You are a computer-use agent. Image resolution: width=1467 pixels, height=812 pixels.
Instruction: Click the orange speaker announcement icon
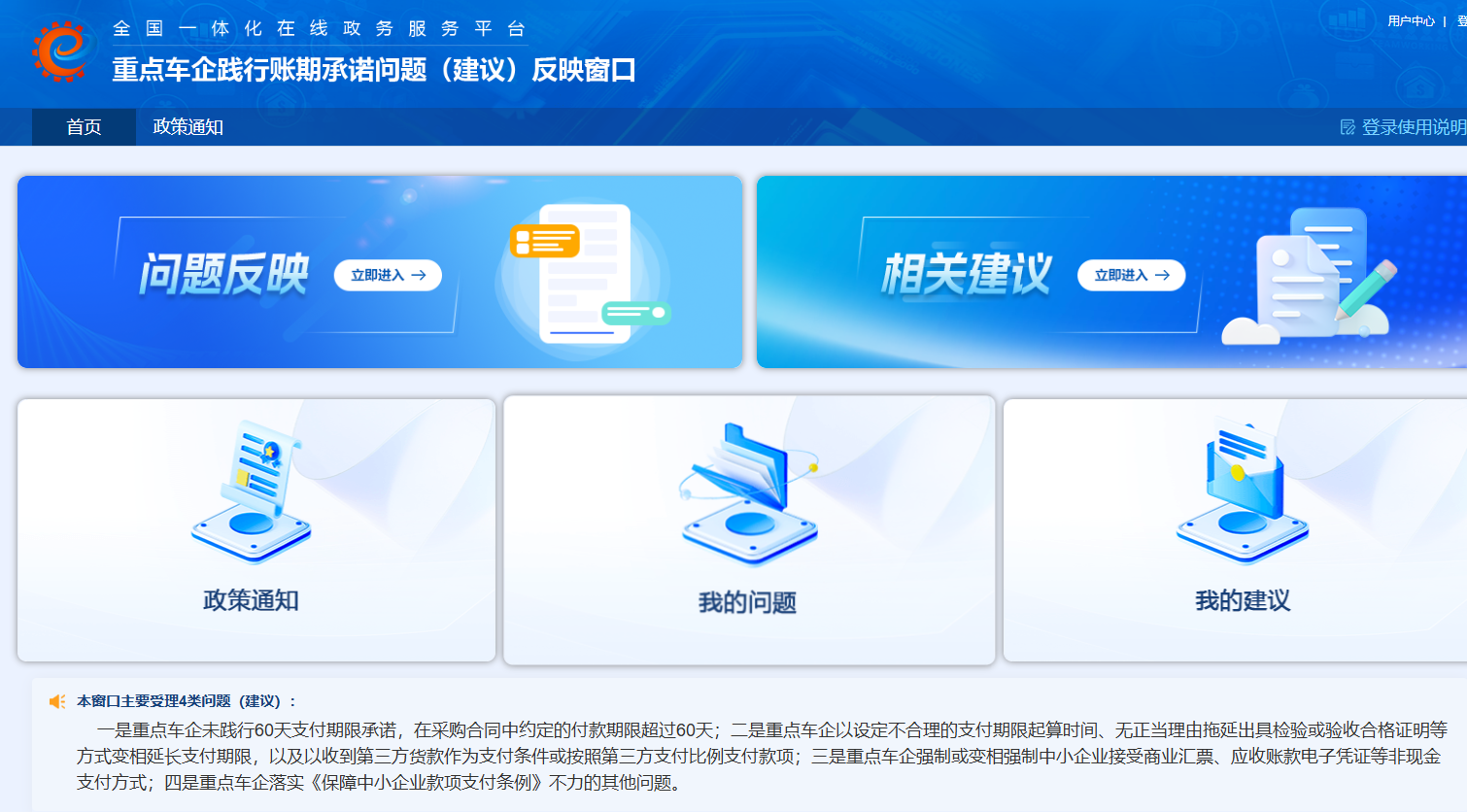57,701
